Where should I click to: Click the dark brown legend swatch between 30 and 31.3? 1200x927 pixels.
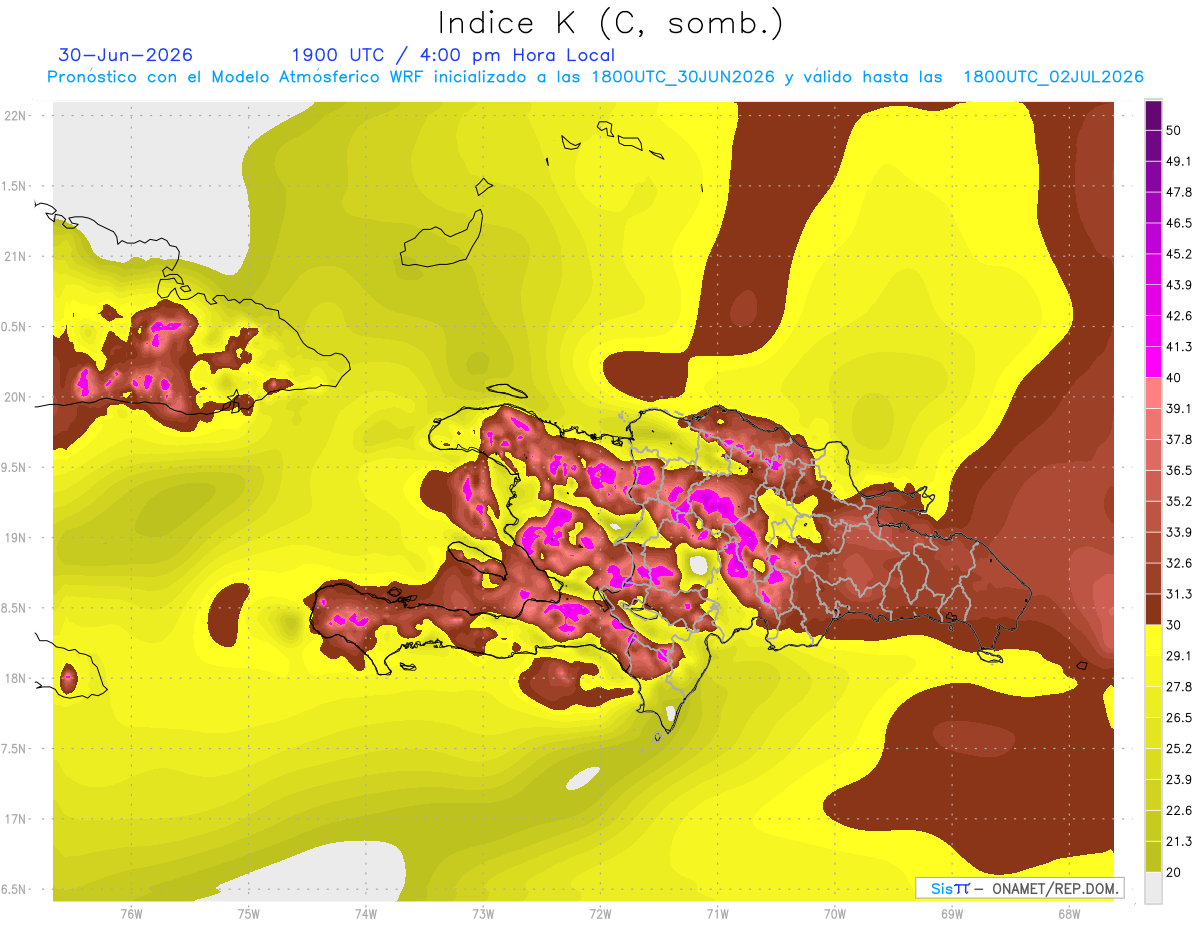pyautogui.click(x=1153, y=609)
